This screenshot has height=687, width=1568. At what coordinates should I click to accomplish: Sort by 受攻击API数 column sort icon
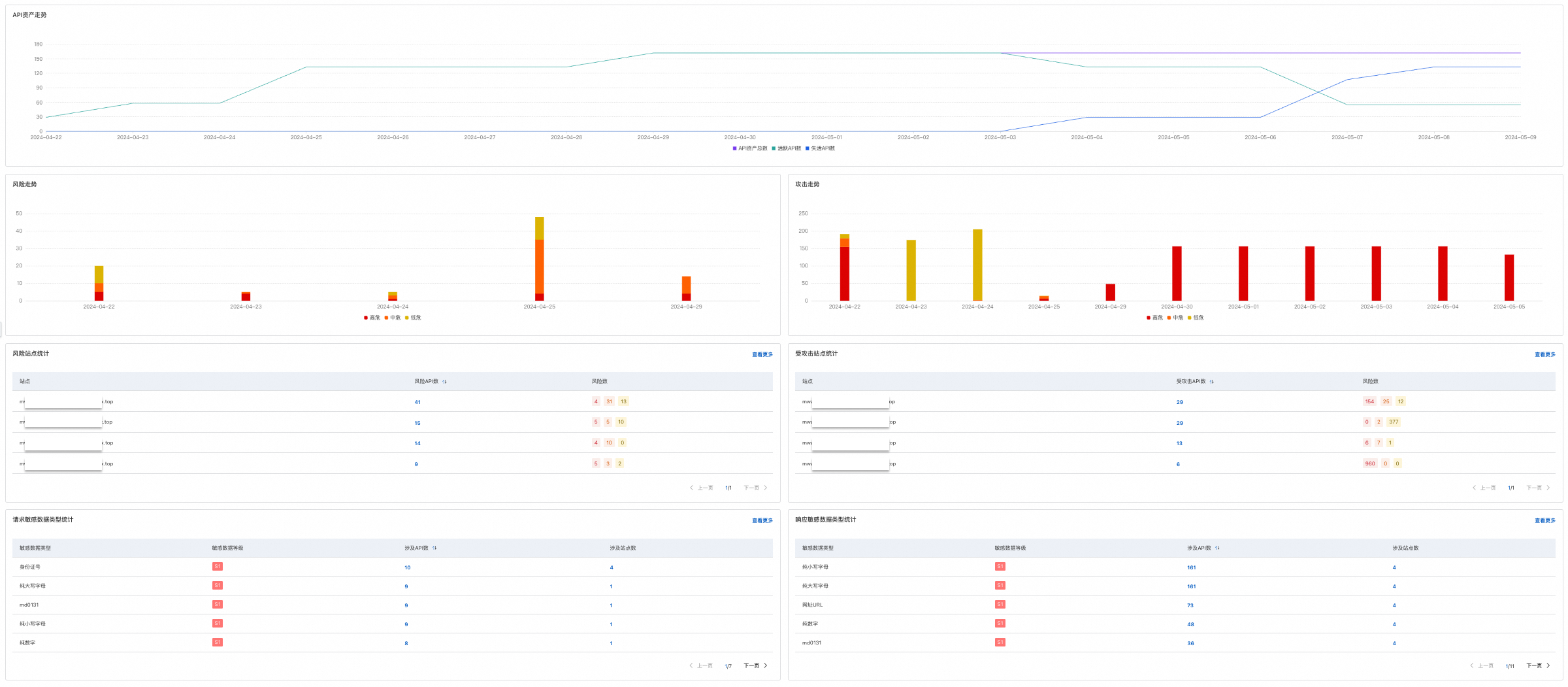coord(1211,382)
